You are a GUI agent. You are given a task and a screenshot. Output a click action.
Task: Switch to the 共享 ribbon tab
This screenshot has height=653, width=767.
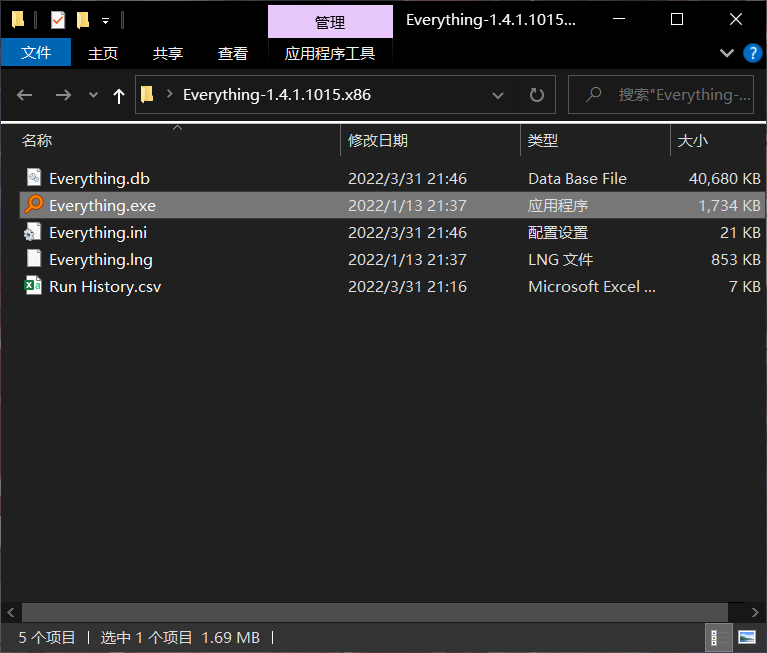point(168,53)
